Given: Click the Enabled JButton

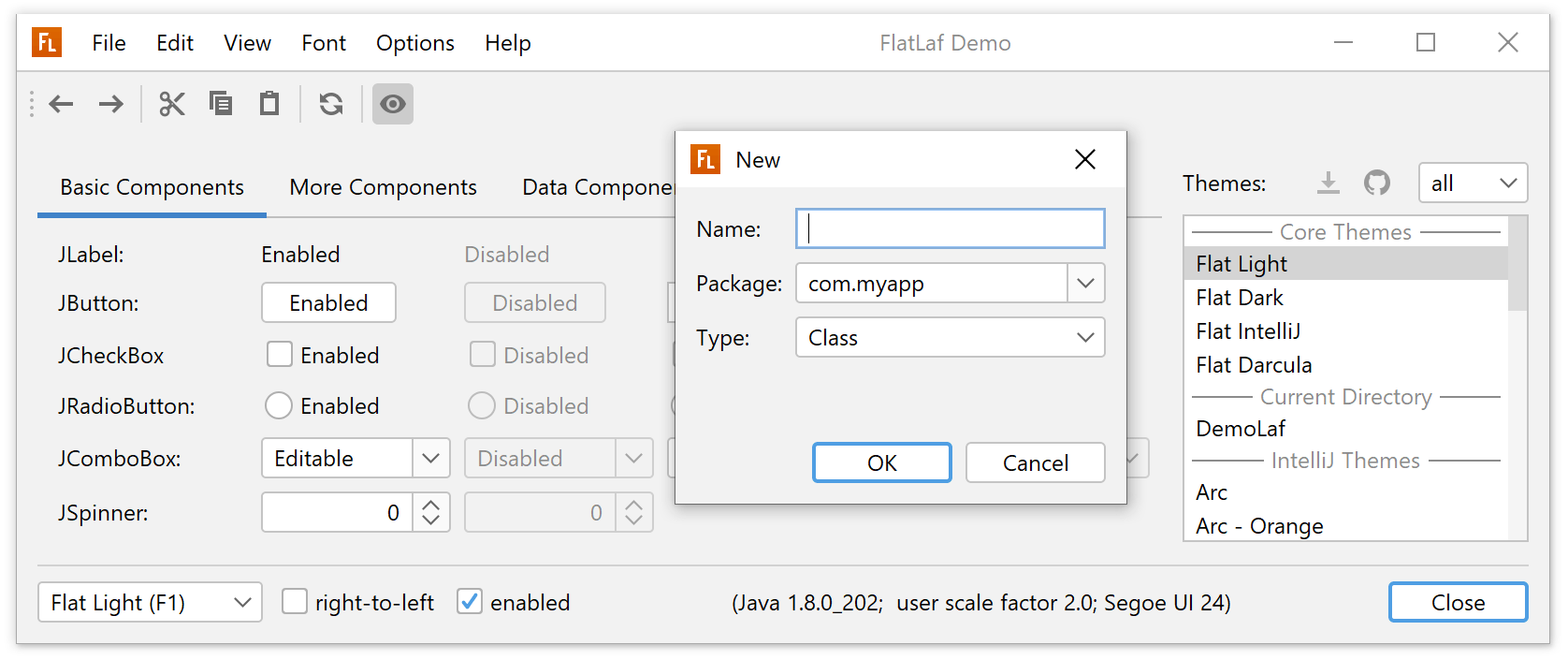Looking at the screenshot, I should (328, 302).
